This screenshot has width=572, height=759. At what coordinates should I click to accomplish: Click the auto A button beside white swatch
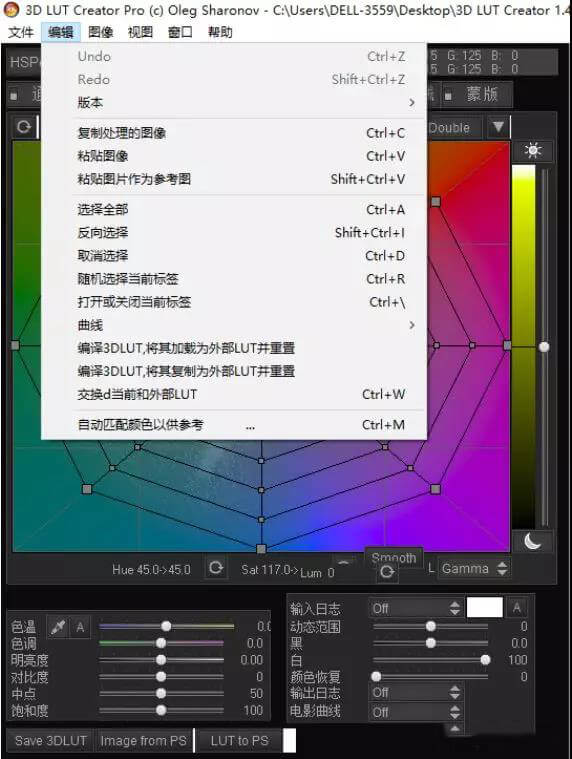tap(516, 607)
